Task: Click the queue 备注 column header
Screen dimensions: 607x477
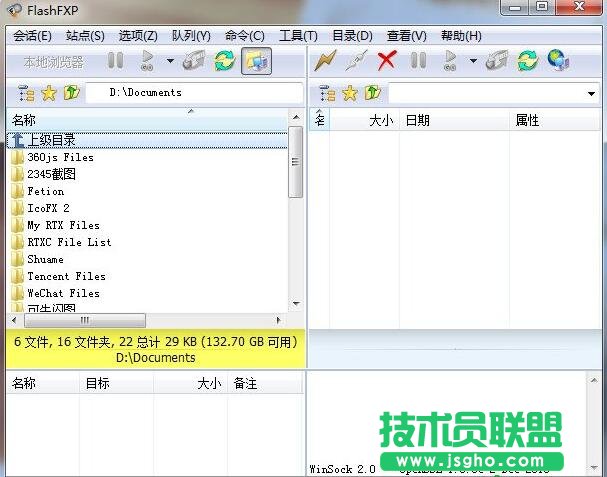Action: (265, 383)
